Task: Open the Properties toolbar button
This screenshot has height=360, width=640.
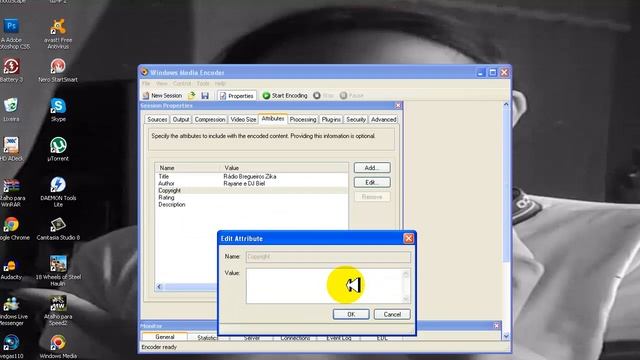Action: (x=237, y=96)
